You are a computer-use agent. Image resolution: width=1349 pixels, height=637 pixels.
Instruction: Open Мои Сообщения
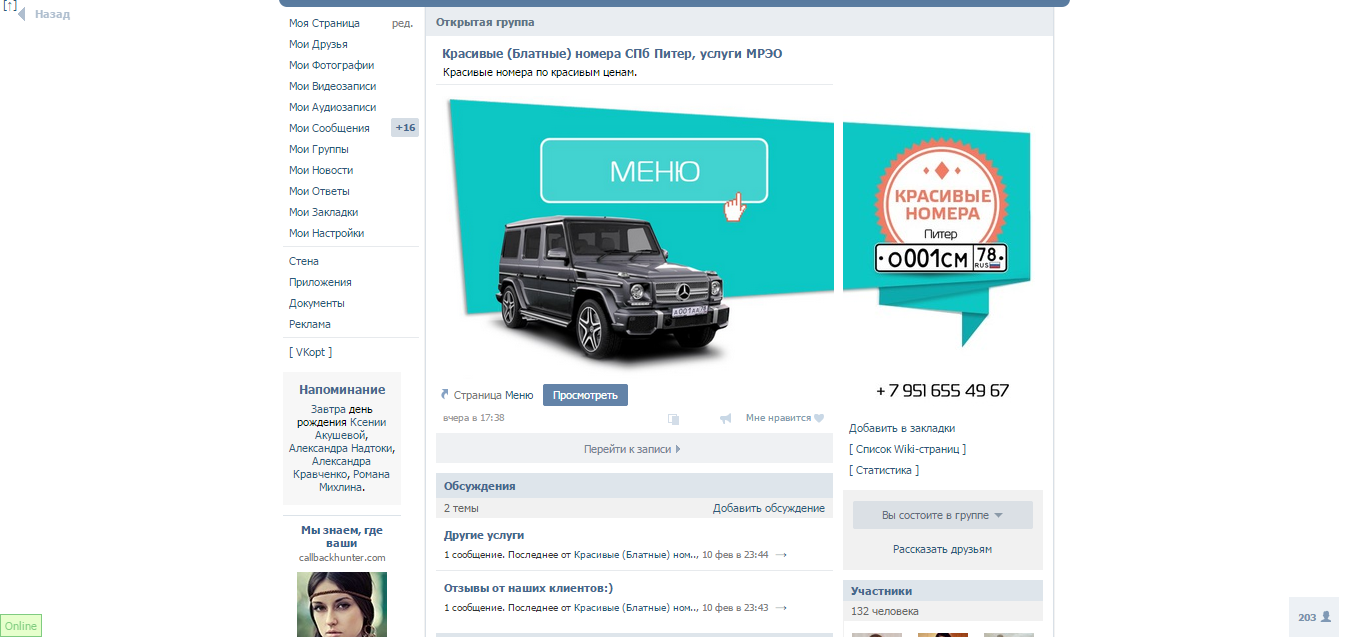[x=329, y=128]
